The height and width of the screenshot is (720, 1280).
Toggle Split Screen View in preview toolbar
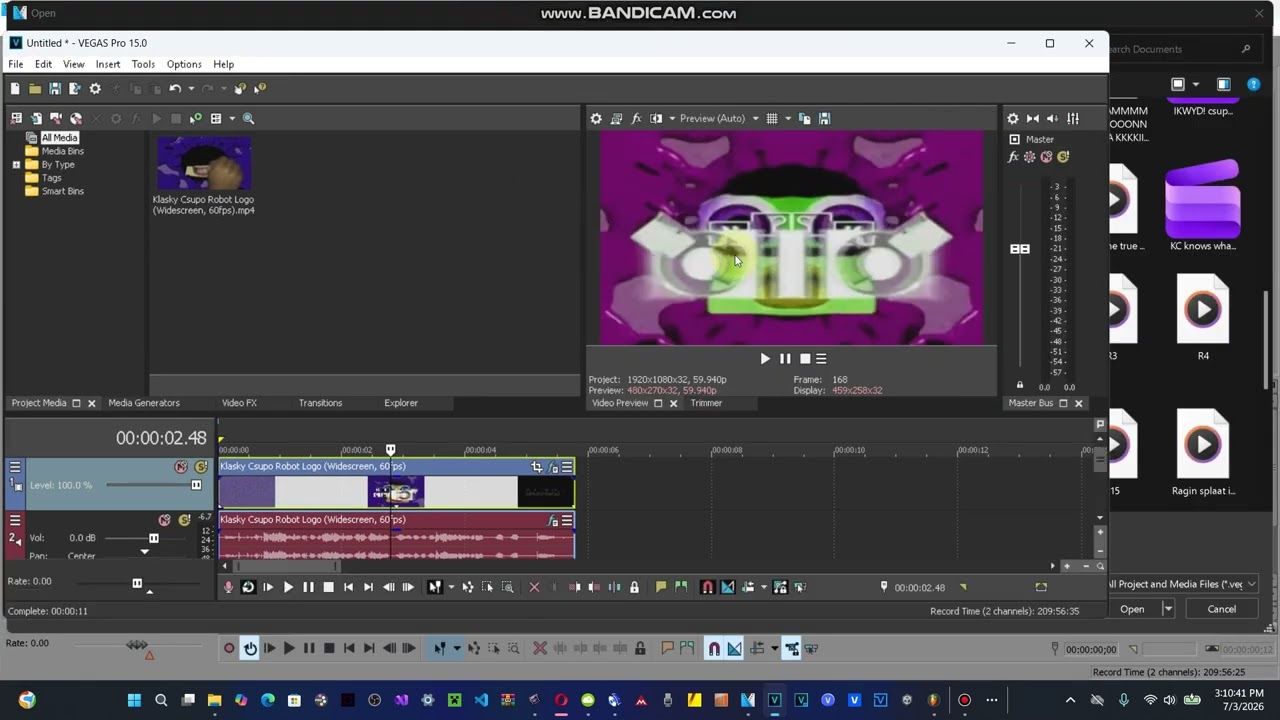tap(656, 119)
